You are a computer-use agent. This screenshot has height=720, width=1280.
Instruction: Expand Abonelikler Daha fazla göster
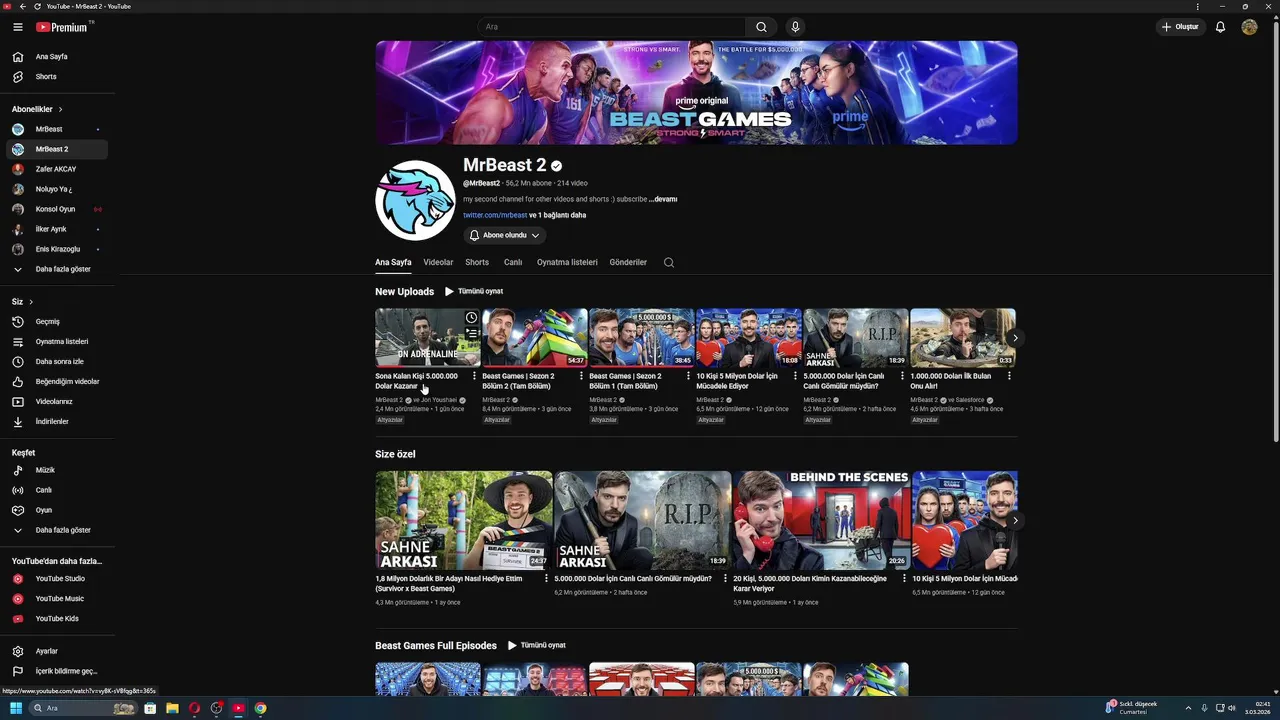57,269
